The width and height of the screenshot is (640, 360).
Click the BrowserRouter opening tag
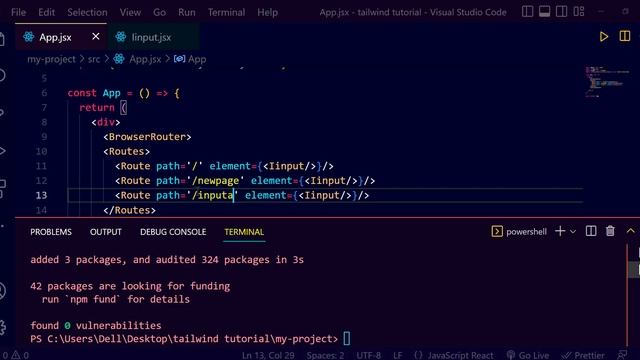[x=147, y=137]
